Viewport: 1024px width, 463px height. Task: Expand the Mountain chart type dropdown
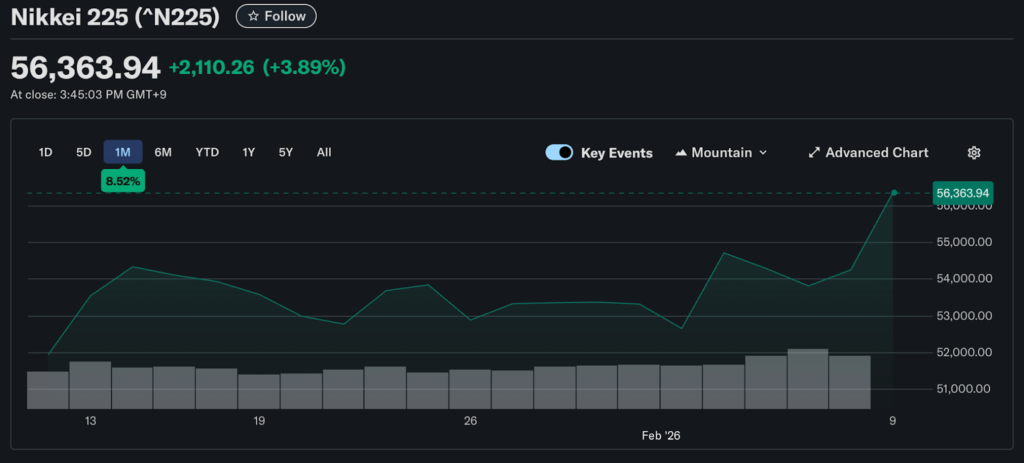pyautogui.click(x=721, y=153)
